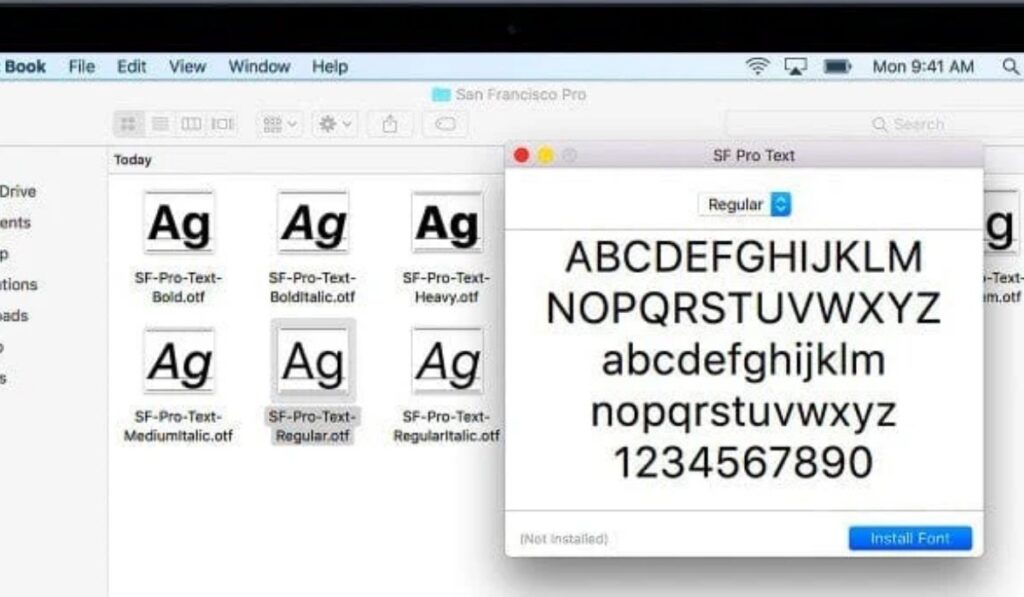Select the SF-Pro-Text-BoldItalic.otf font thumbnail
This screenshot has height=597, width=1024.
[x=313, y=223]
